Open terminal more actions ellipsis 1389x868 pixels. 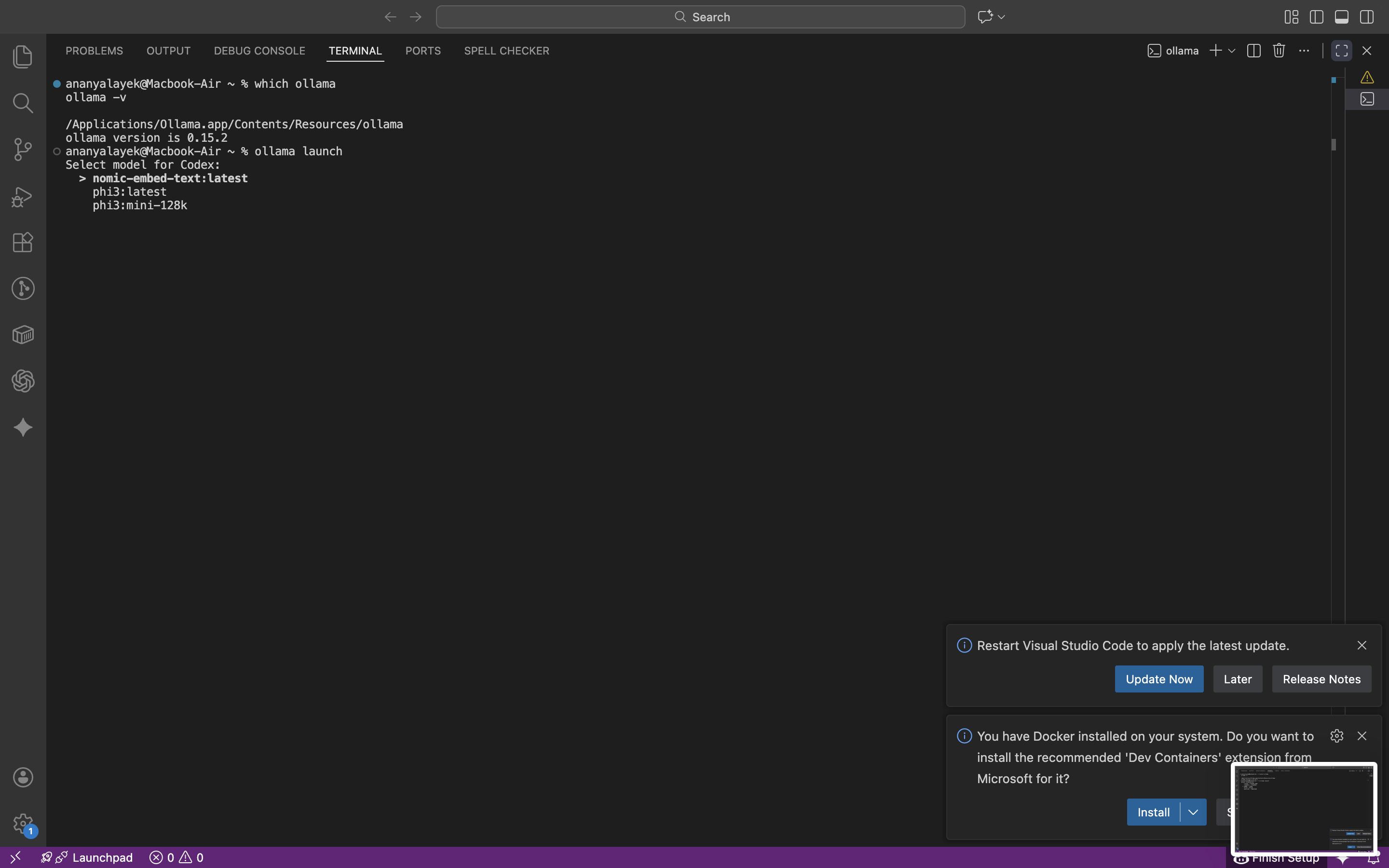[1304, 51]
